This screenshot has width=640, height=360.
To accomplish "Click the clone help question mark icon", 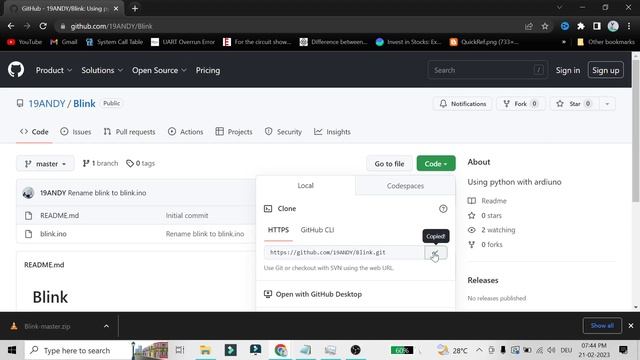I will click(443, 209).
